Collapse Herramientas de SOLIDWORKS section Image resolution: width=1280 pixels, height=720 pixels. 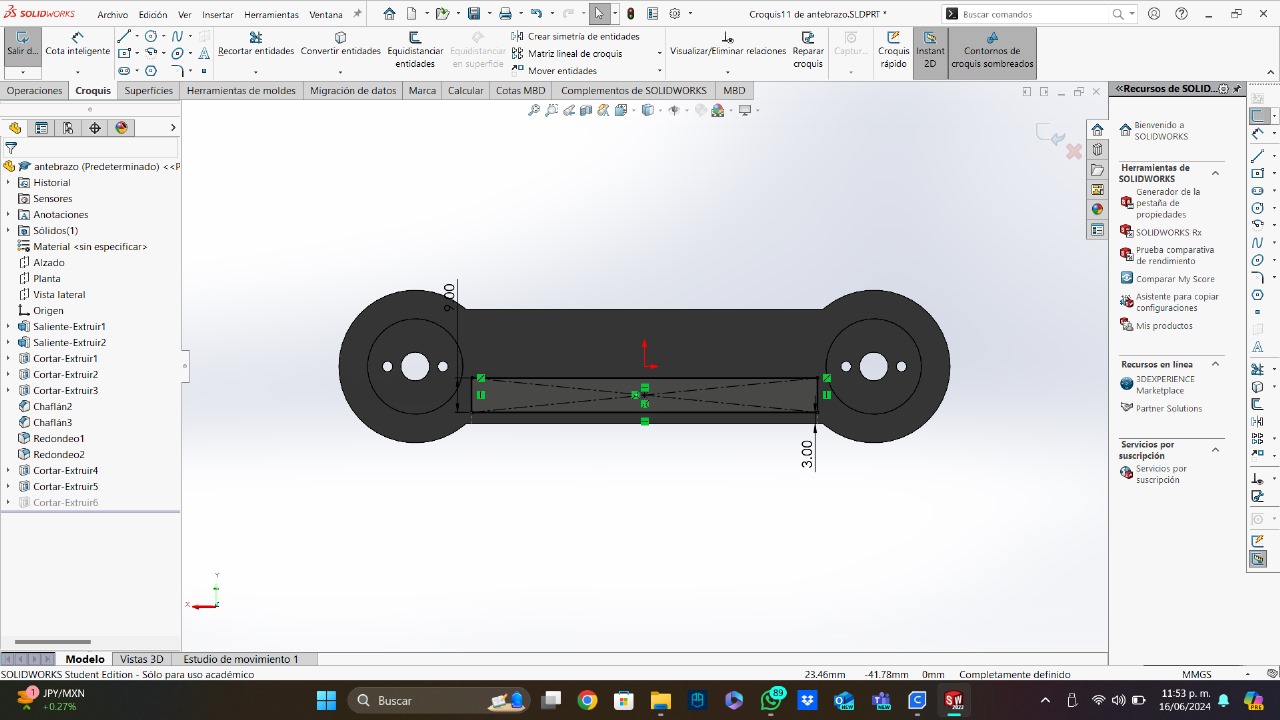click(x=1215, y=173)
